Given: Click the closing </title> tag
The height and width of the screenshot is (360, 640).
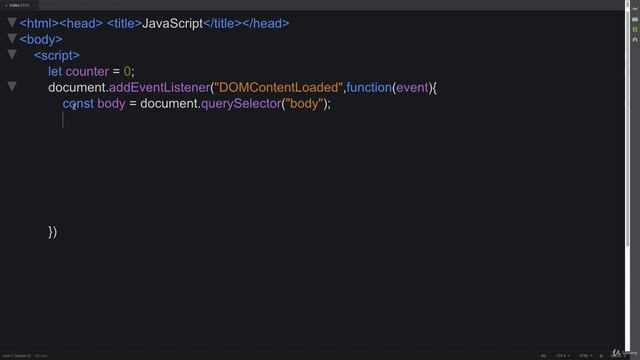Looking at the screenshot, I should pos(222,23).
